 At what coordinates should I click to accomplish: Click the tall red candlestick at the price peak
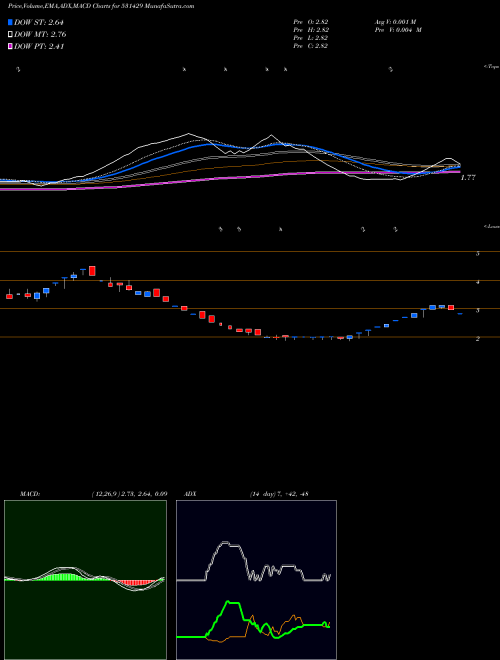[x=92, y=271]
